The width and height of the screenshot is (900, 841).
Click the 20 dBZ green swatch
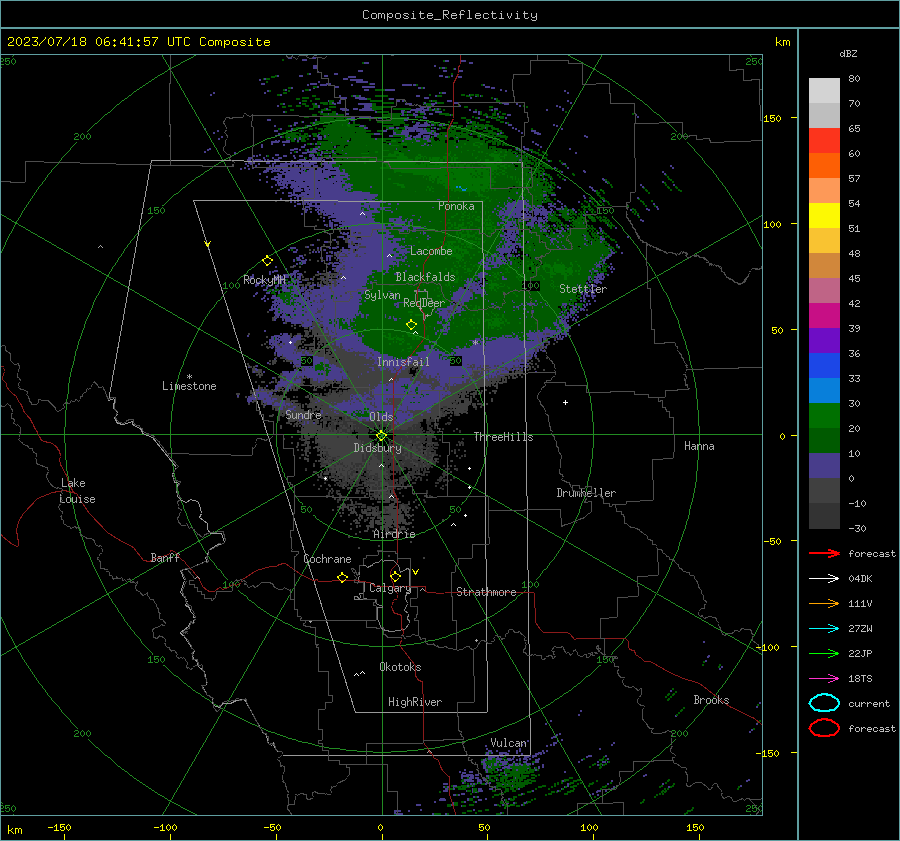tap(824, 416)
